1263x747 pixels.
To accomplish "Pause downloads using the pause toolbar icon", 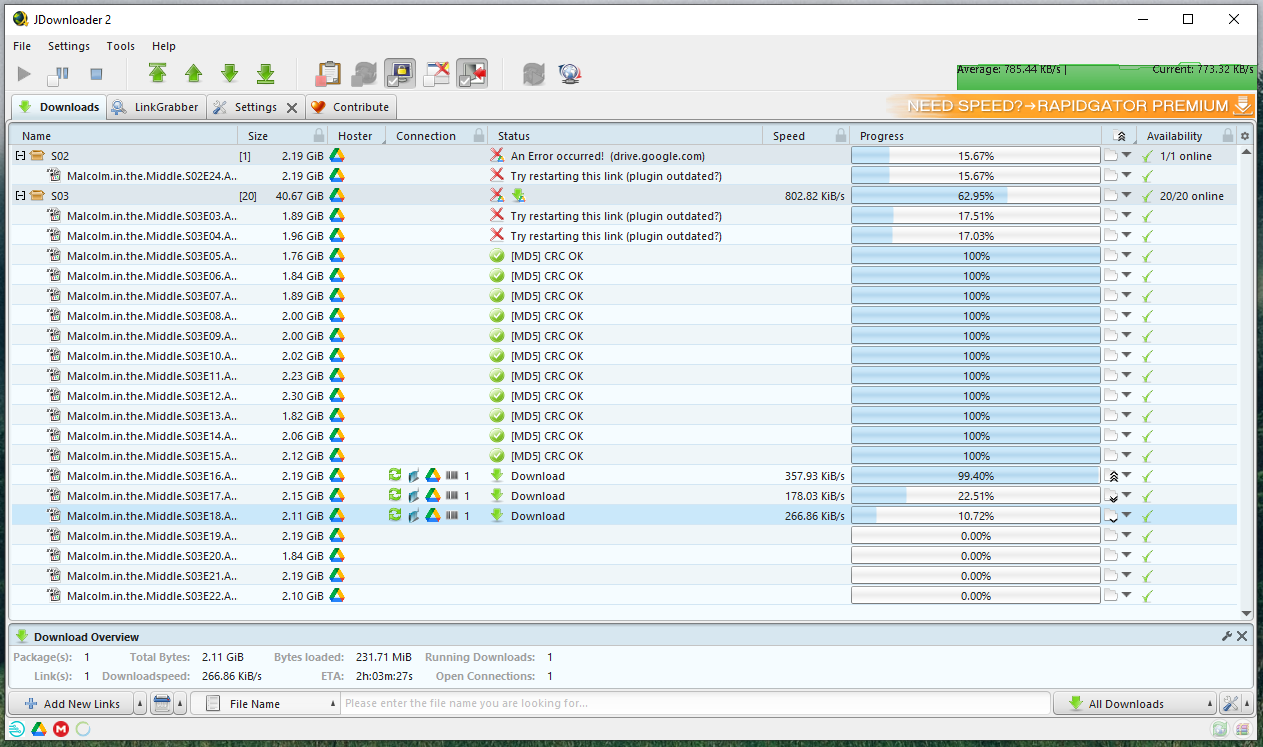I will (x=60, y=73).
